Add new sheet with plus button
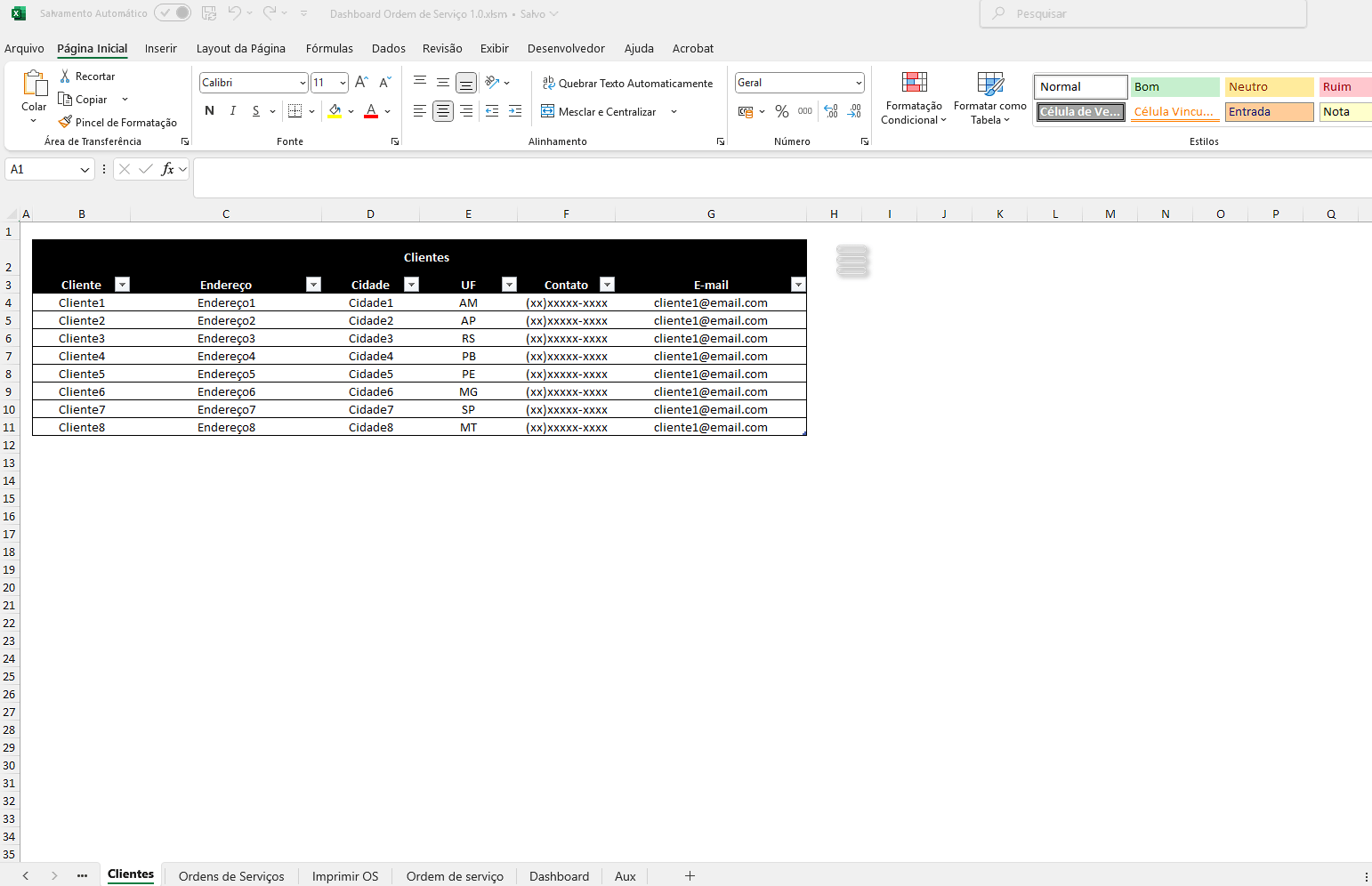 click(x=690, y=876)
